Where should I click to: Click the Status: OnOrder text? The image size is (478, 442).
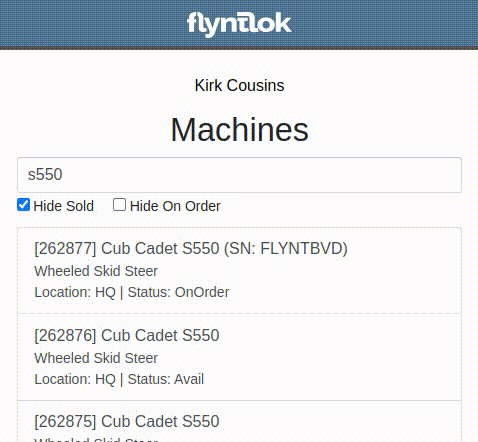pyautogui.click(x=179, y=292)
